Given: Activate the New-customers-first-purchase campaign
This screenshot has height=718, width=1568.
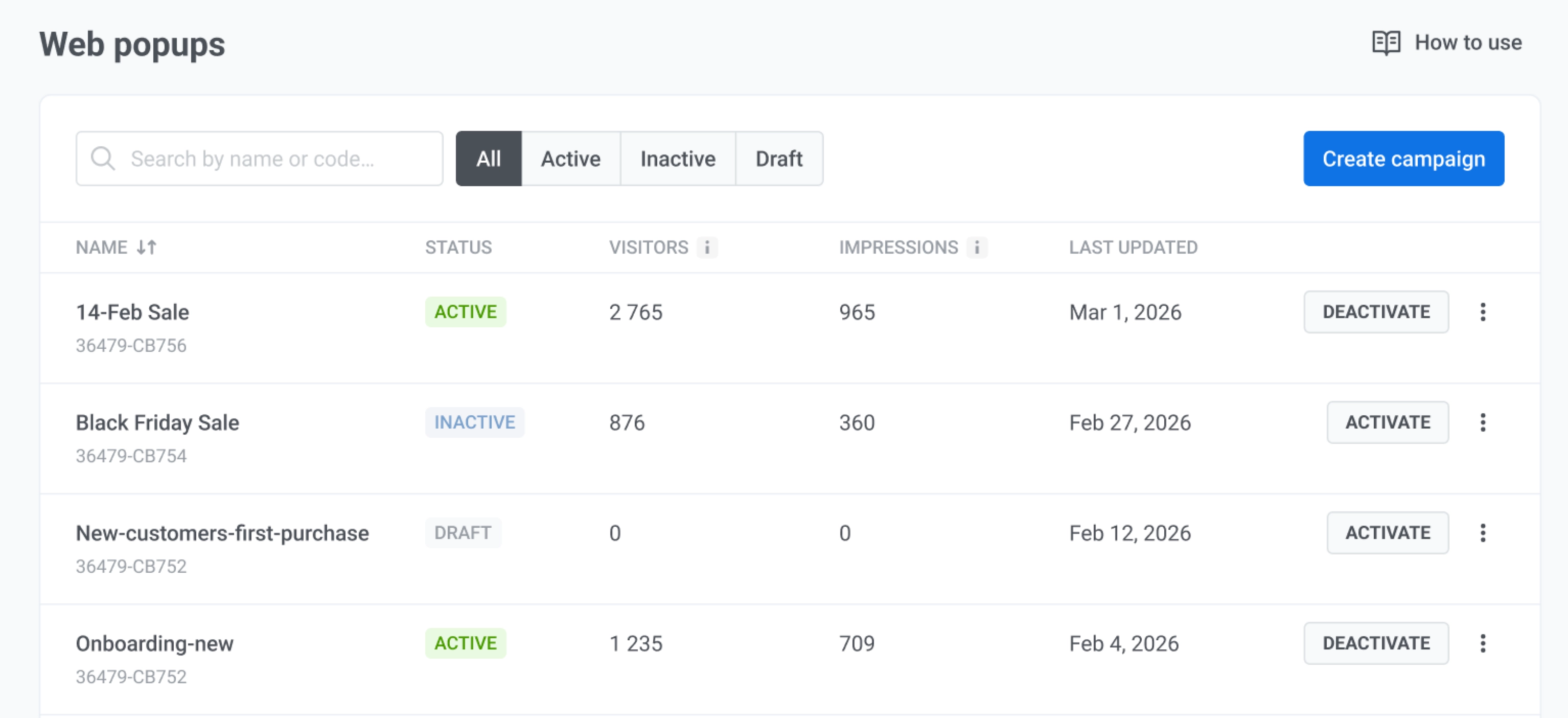Looking at the screenshot, I should pos(1387,532).
